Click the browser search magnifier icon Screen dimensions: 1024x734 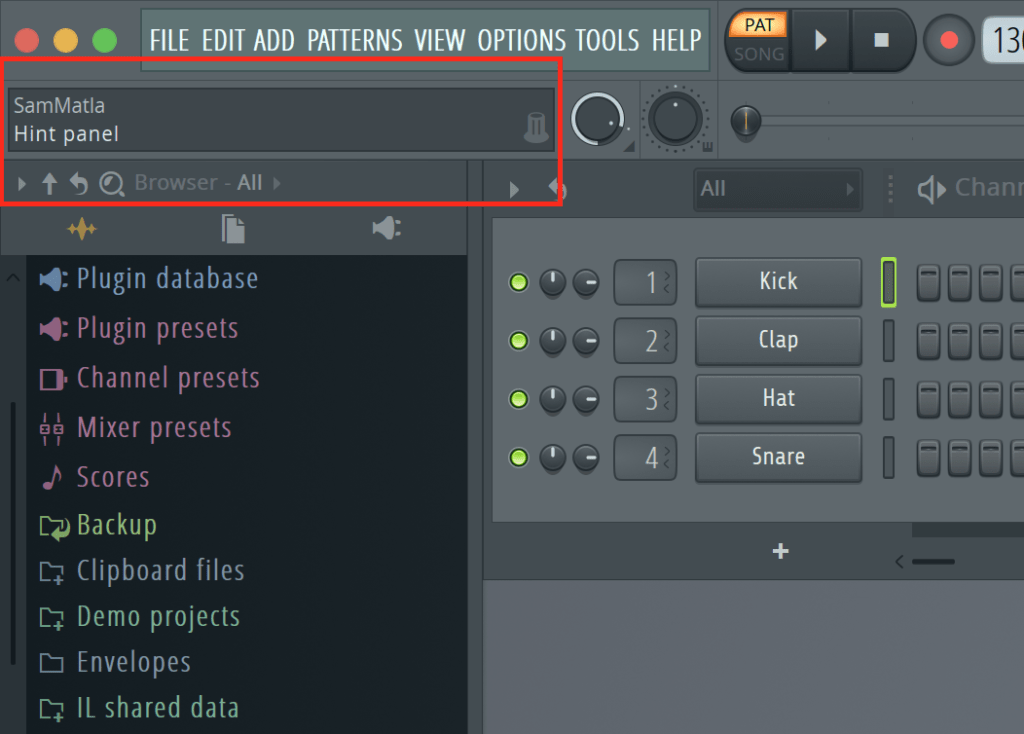pos(111,183)
